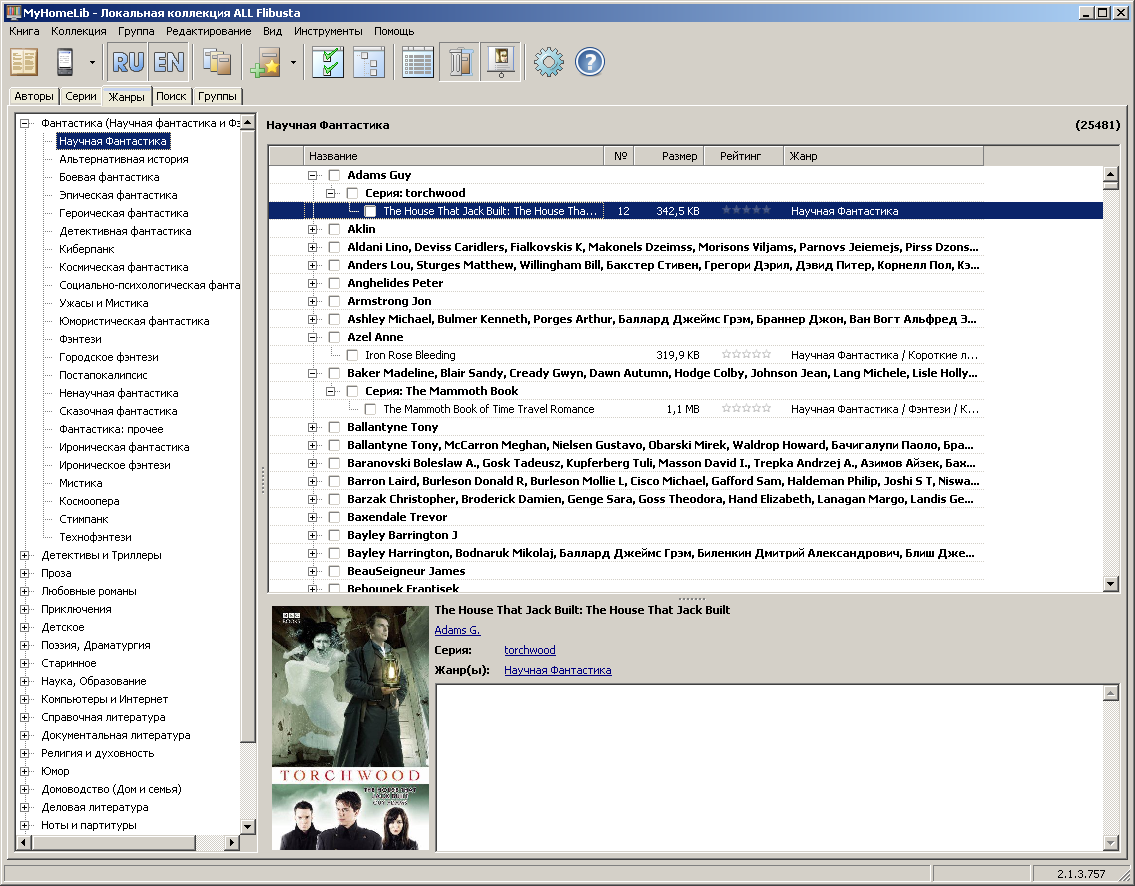The image size is (1135, 886).
Task: Expand the Aklin author node
Action: 313,229
